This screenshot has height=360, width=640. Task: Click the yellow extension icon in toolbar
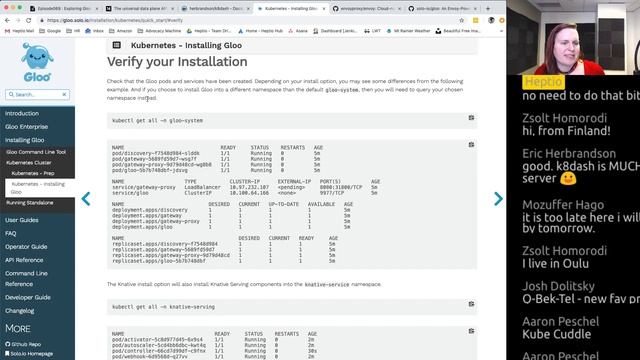pos(476,20)
